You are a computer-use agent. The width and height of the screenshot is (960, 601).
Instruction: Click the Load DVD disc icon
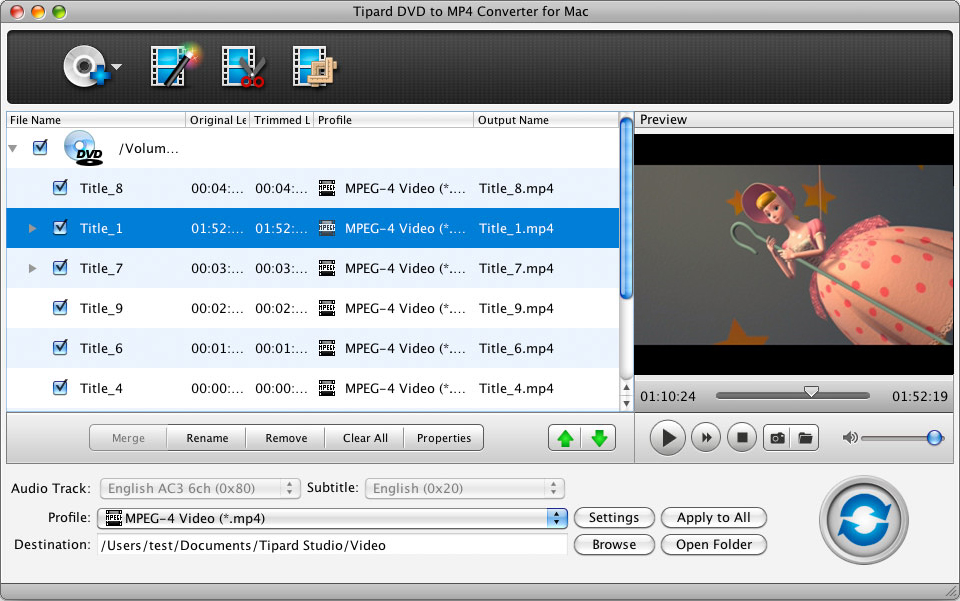pos(87,66)
